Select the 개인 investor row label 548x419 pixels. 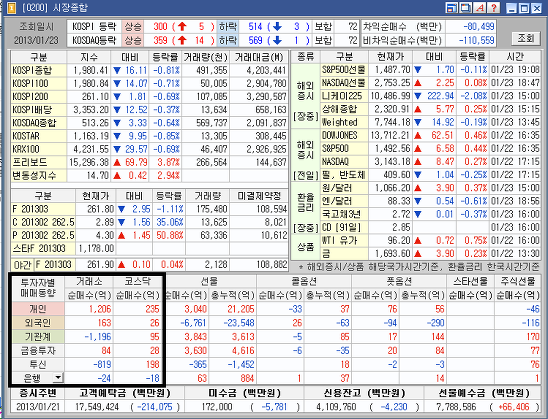coord(38,309)
